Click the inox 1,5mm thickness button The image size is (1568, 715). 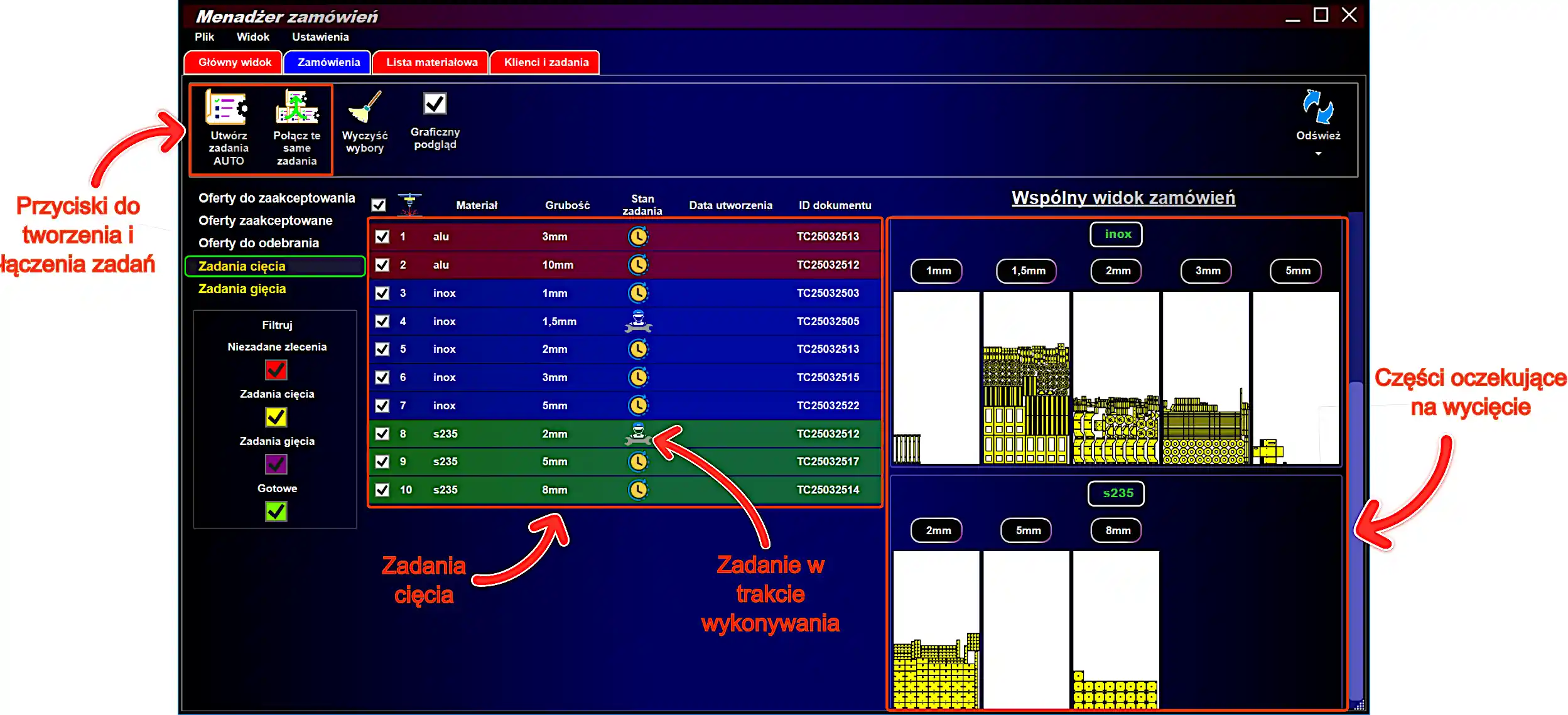(x=1028, y=271)
